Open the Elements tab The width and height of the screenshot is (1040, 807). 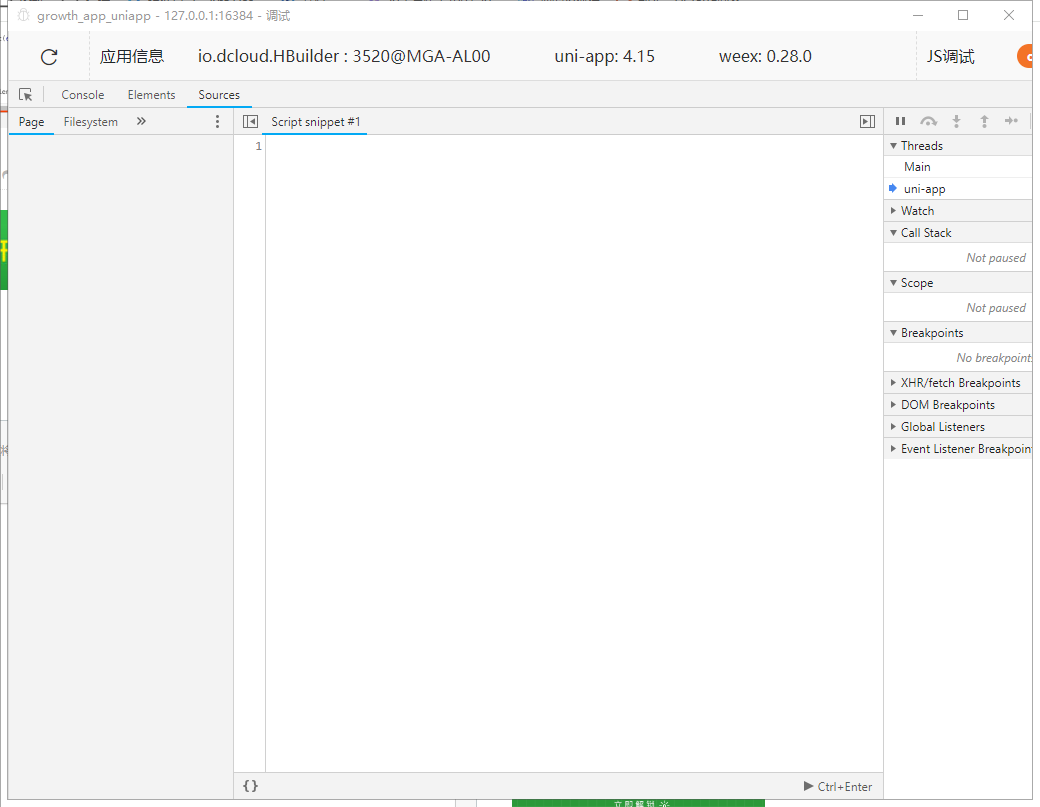pyautogui.click(x=151, y=95)
